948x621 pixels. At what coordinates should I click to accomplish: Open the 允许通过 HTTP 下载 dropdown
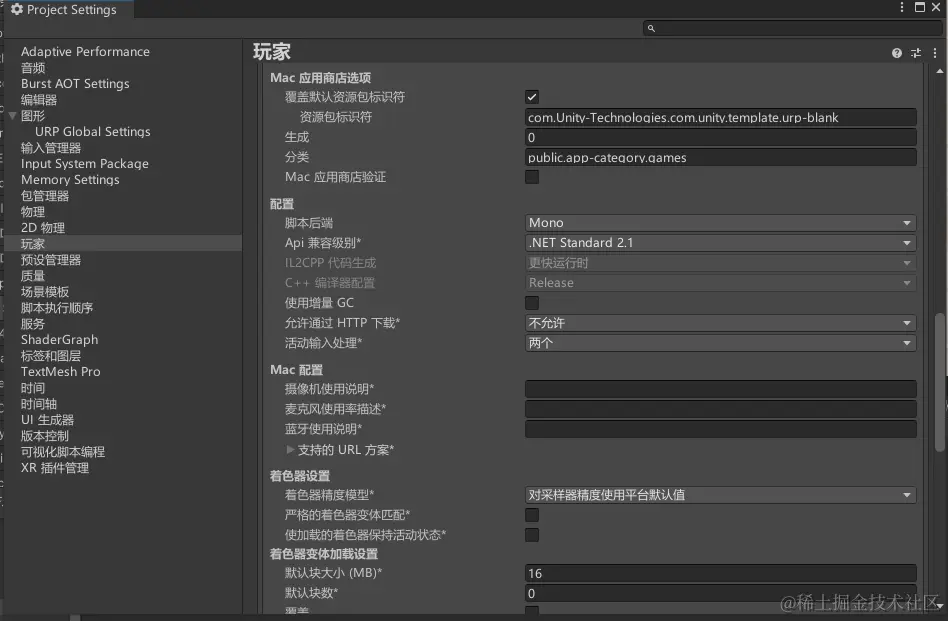pyautogui.click(x=721, y=322)
